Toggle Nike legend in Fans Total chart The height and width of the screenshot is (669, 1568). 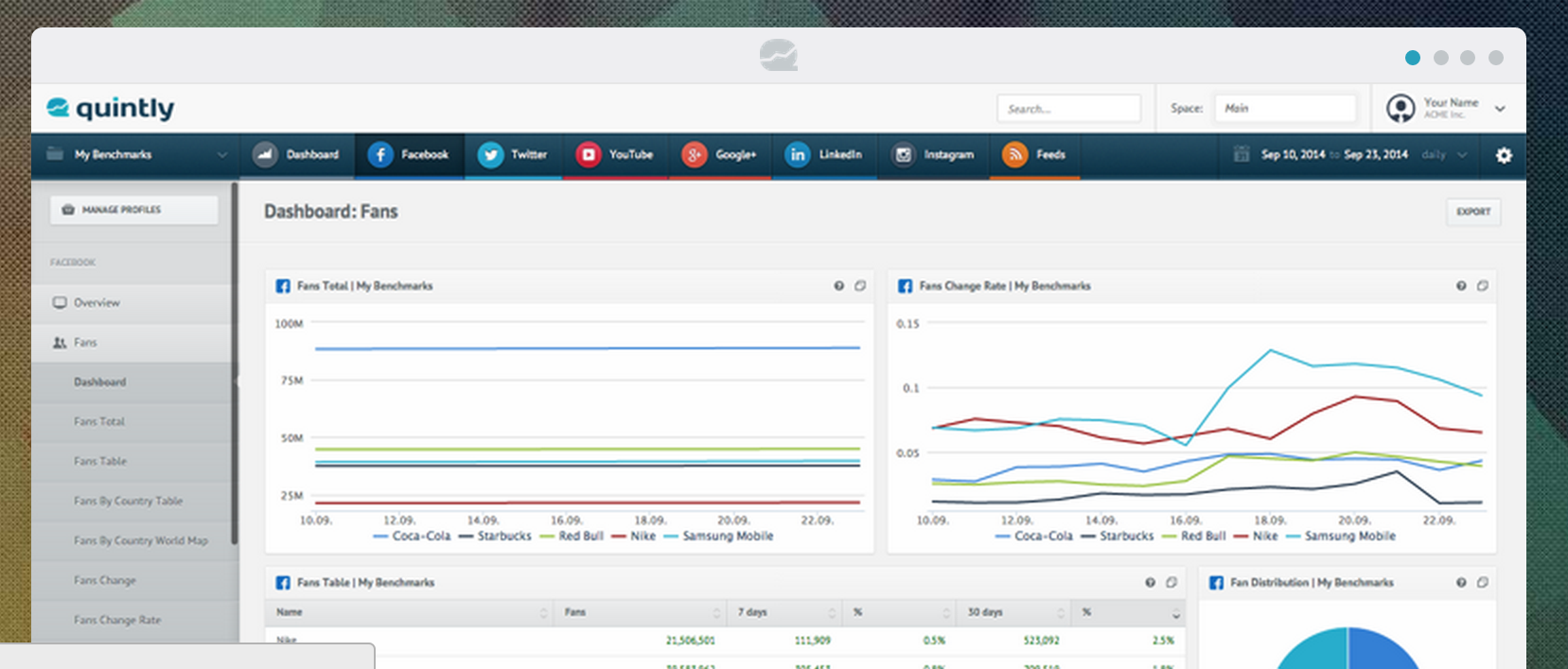(634, 537)
